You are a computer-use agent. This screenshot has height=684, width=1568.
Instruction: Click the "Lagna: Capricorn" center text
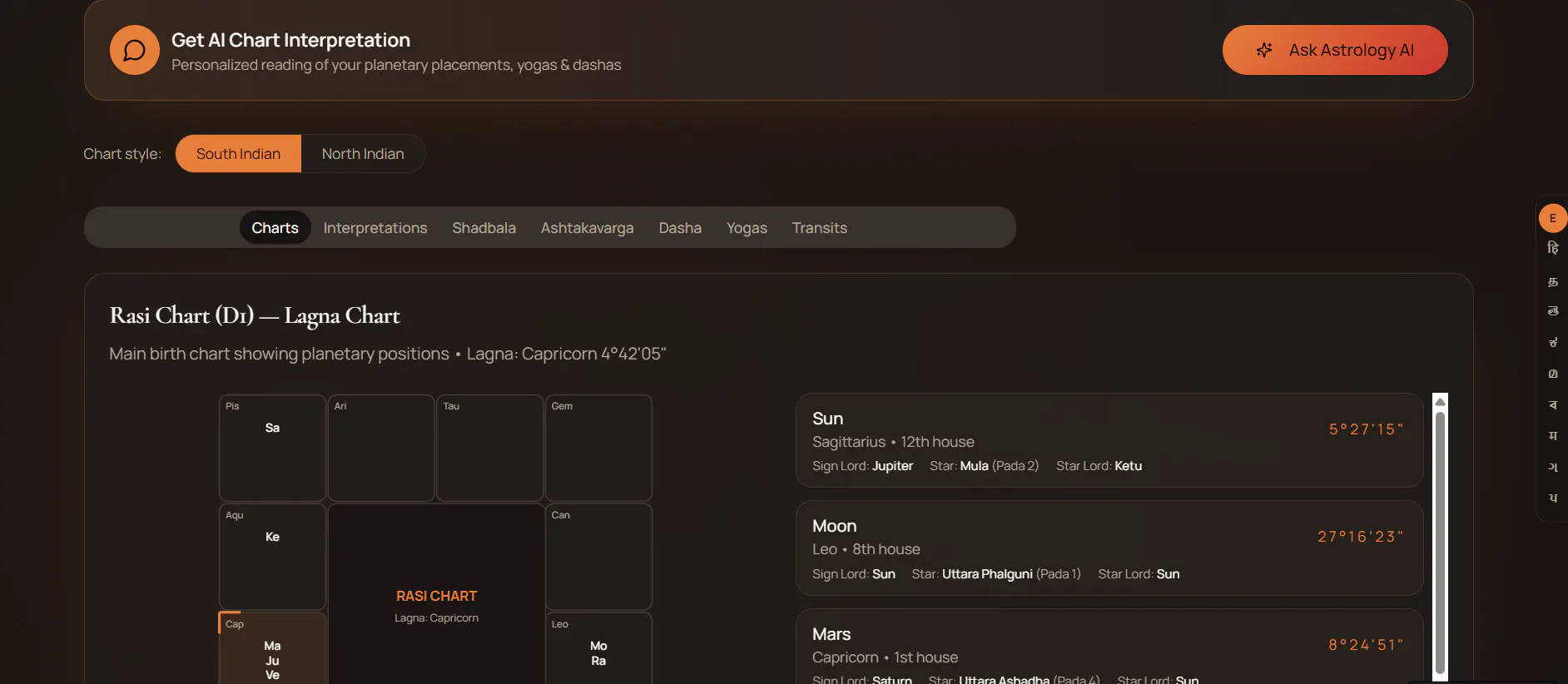point(436,617)
